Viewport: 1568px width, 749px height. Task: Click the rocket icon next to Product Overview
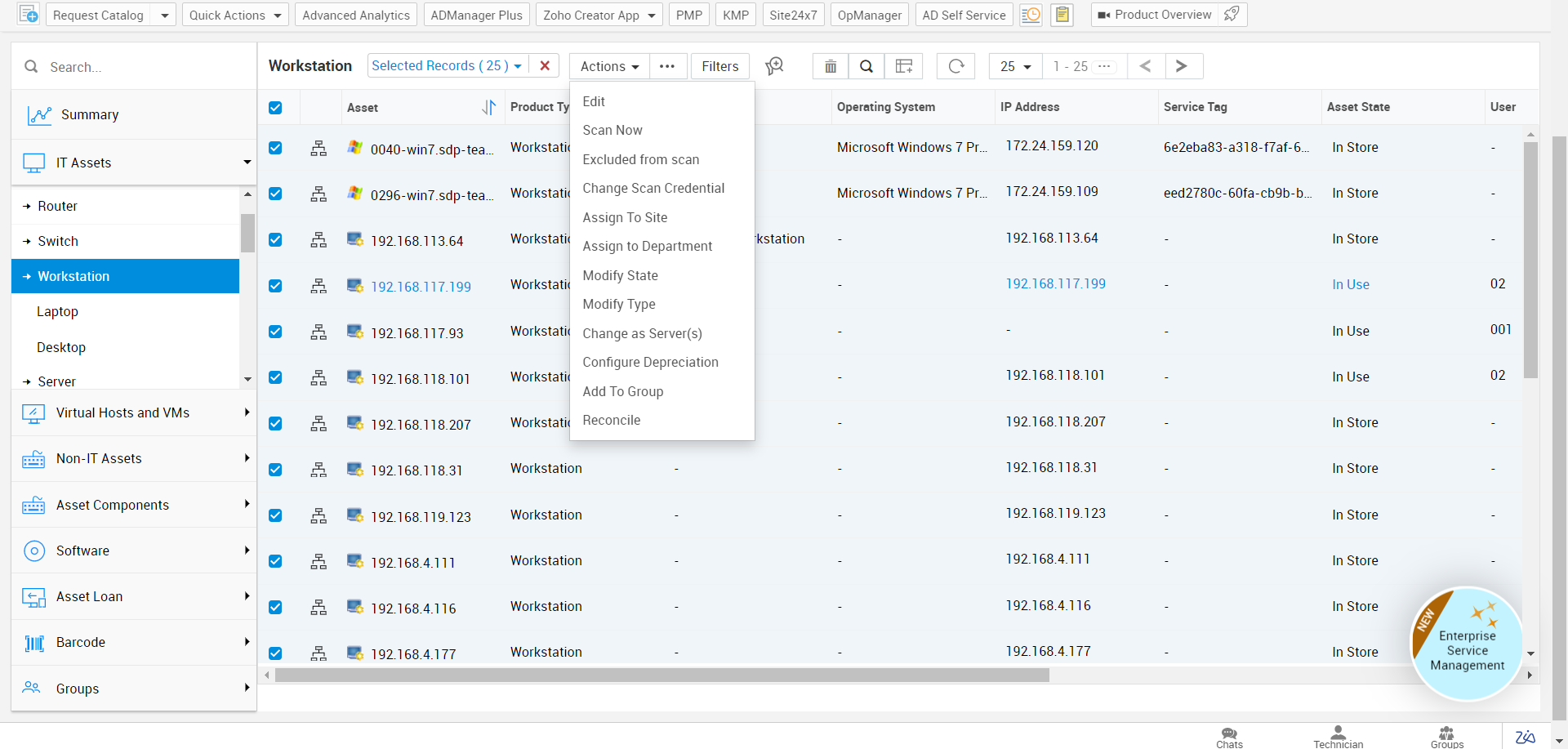(x=1232, y=14)
